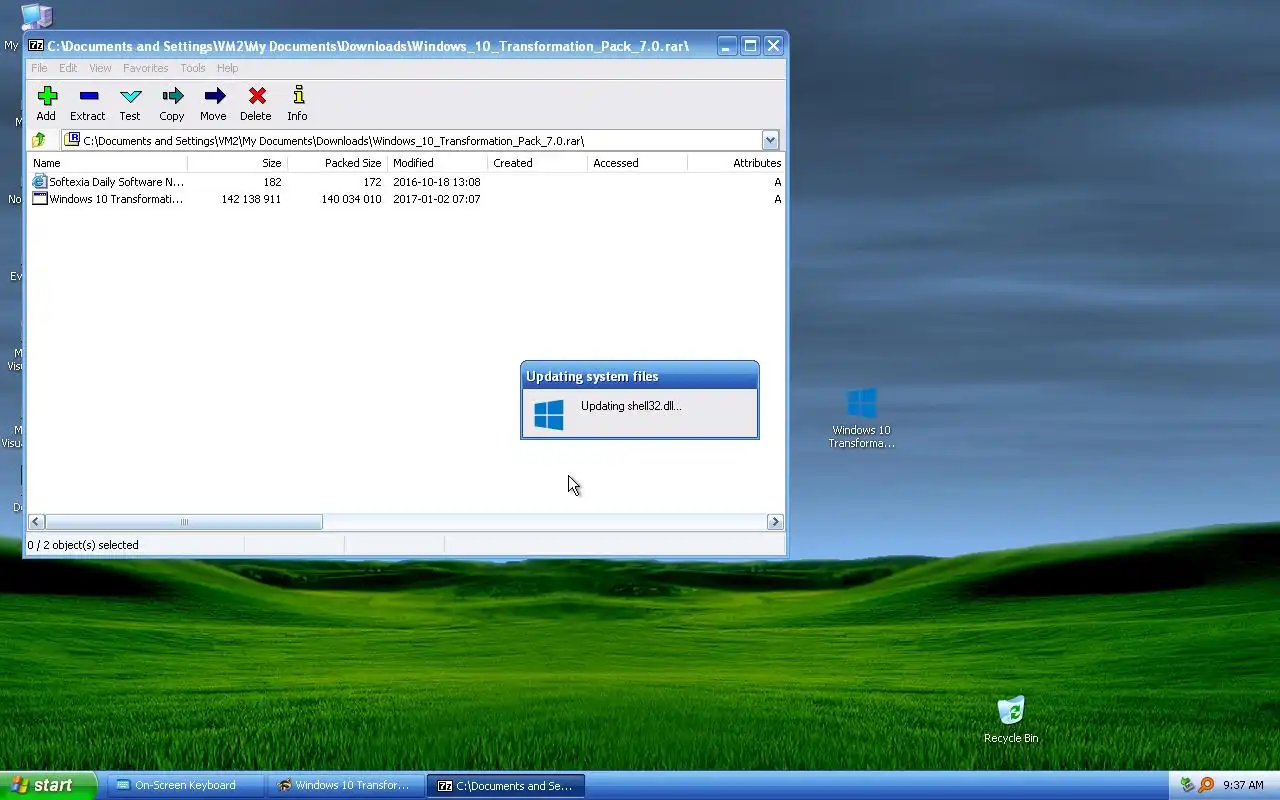Image resolution: width=1280 pixels, height=800 pixels.
Task: Click the taskbar clock 9:37 AM
Action: coord(1243,785)
